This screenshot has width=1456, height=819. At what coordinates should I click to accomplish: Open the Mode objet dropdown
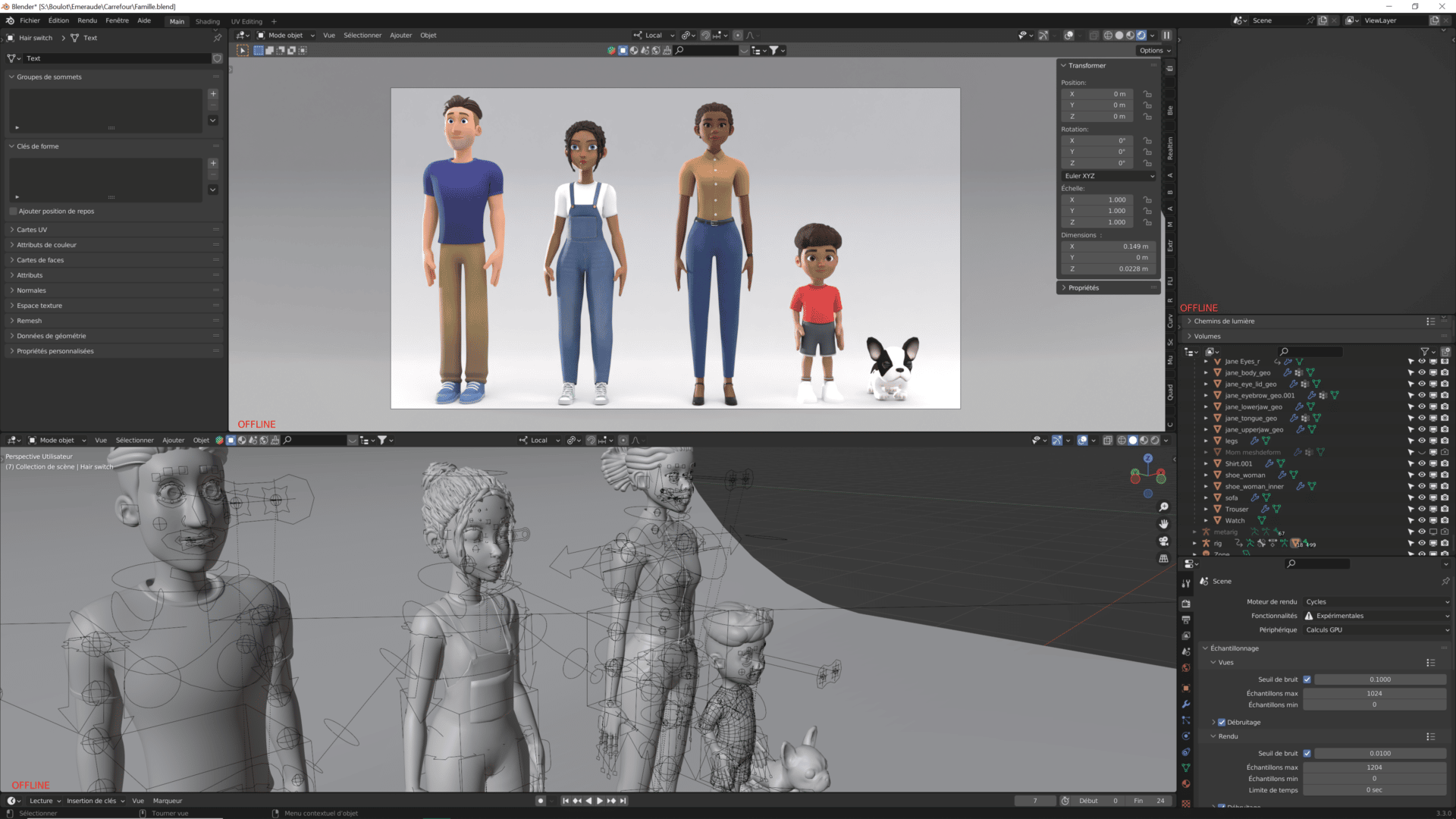pos(287,35)
